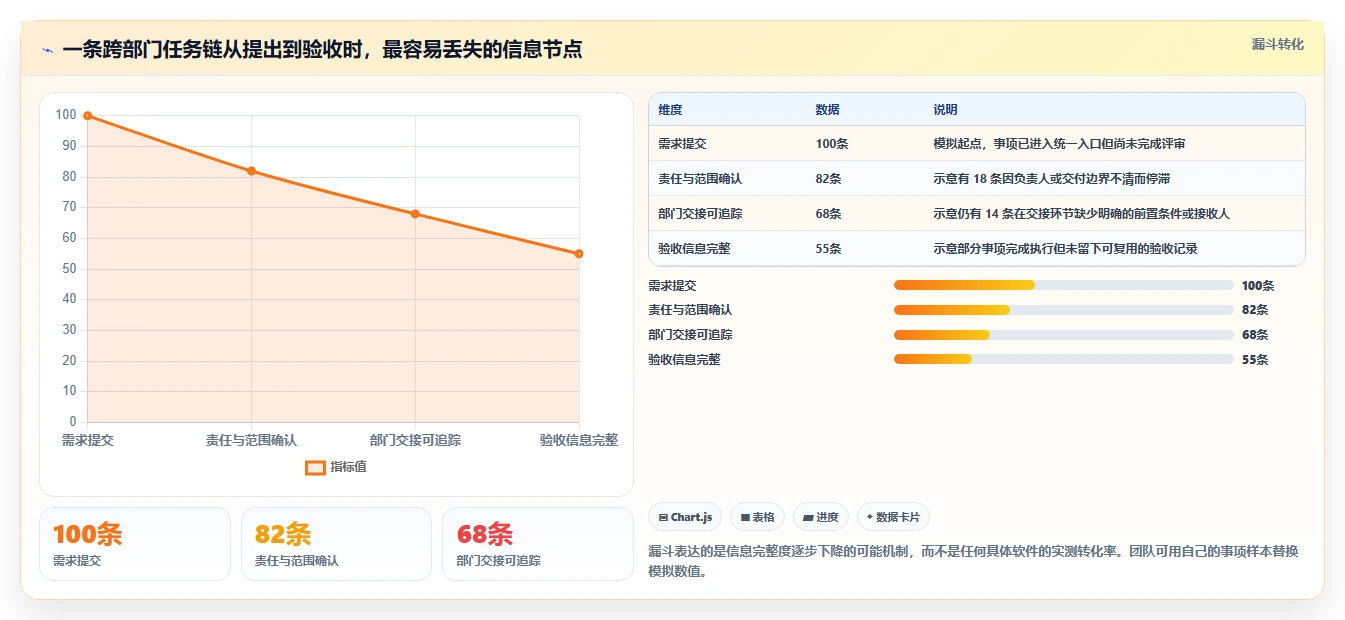Click the Chart.js chip
The height and width of the screenshot is (620, 1345).
(x=685, y=517)
